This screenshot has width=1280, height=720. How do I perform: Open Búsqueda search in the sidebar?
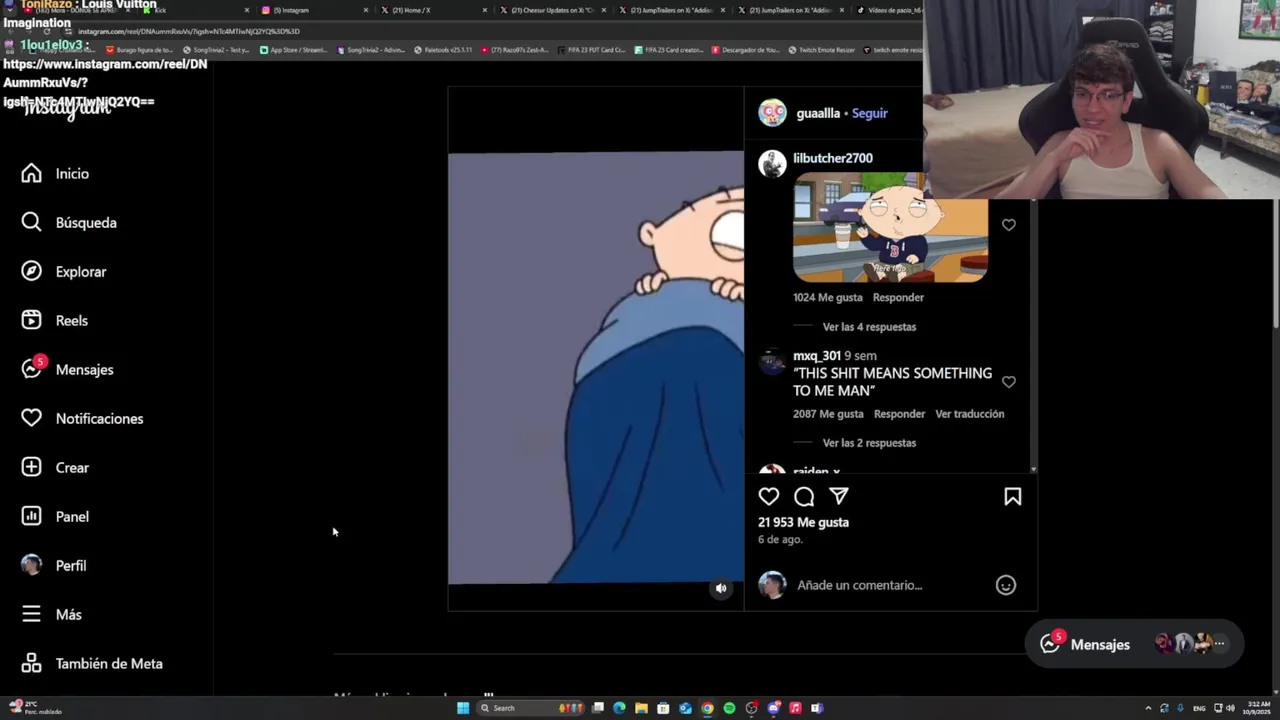click(x=68, y=223)
